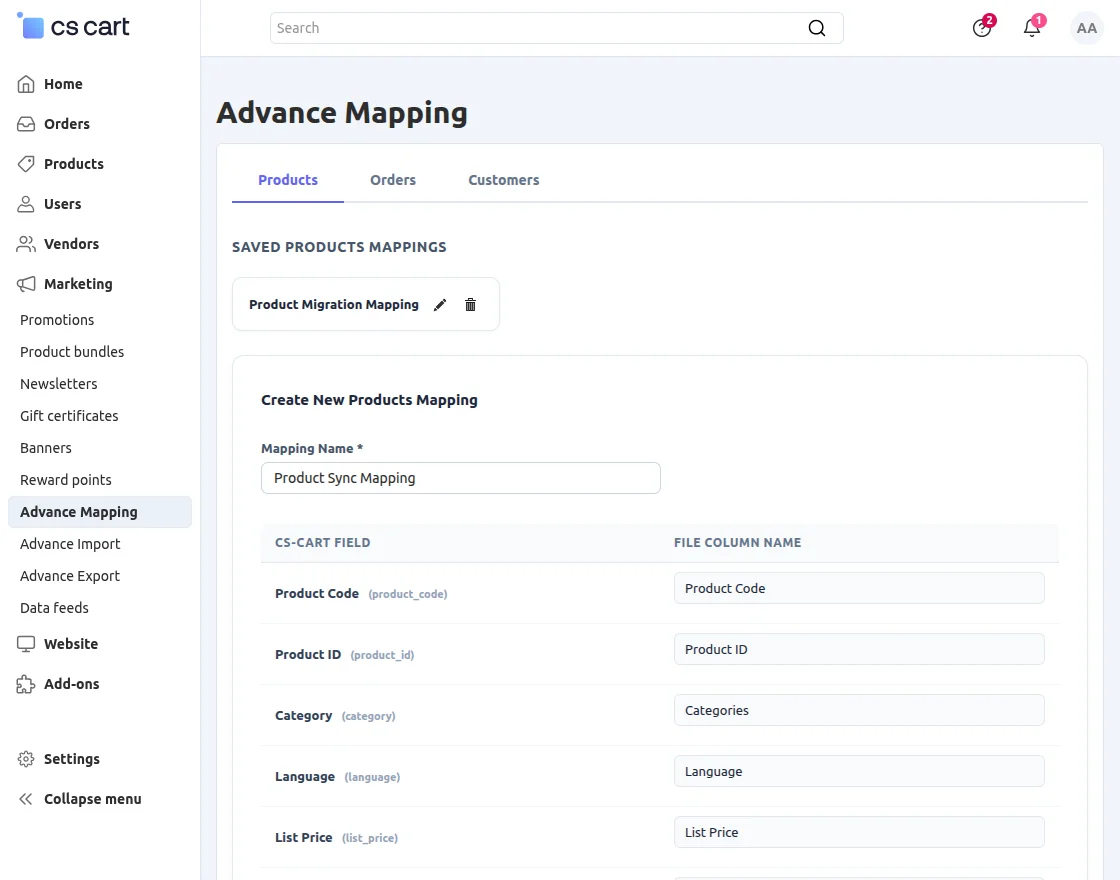1120x880 pixels.
Task: Click the Mapping Name input field
Action: point(461,478)
